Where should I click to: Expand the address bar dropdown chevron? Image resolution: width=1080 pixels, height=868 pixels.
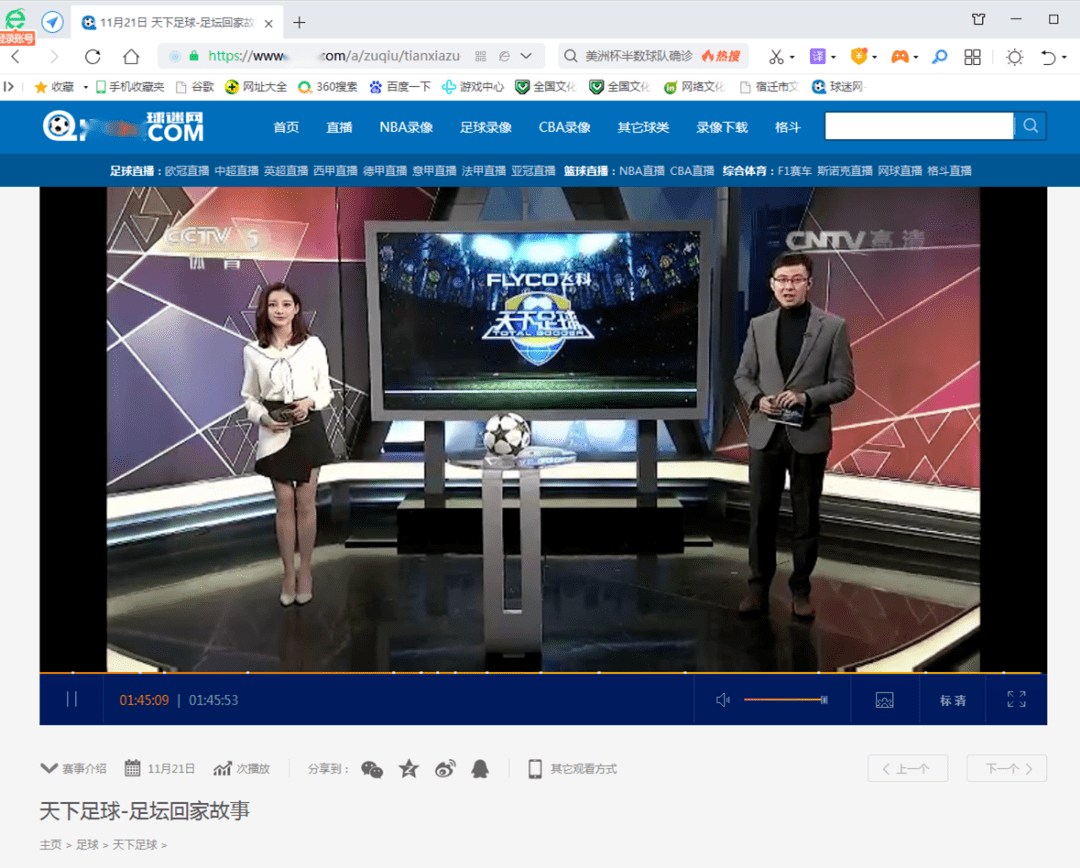tap(526, 57)
